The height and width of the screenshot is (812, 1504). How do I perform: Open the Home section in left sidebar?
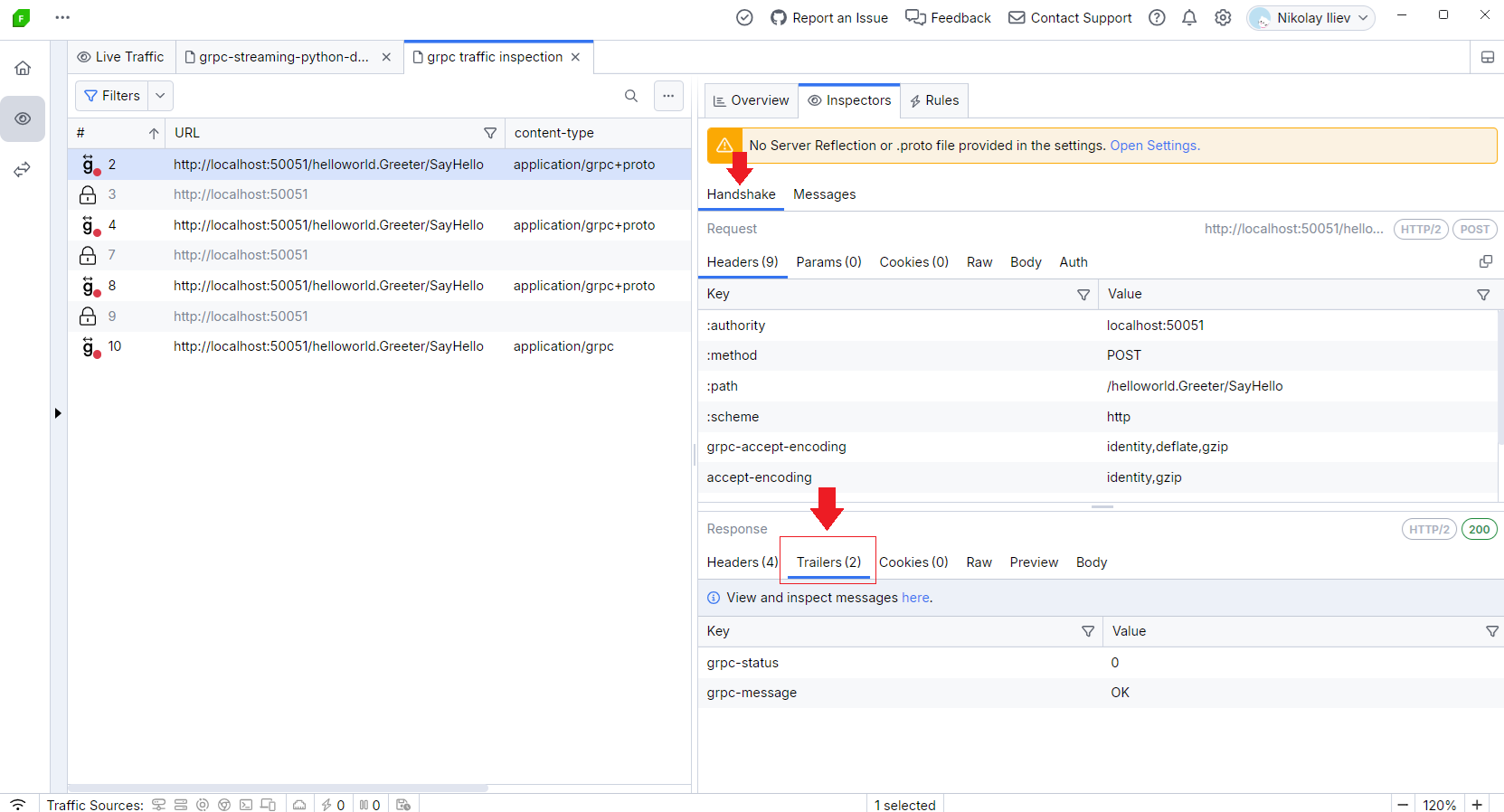[23, 68]
